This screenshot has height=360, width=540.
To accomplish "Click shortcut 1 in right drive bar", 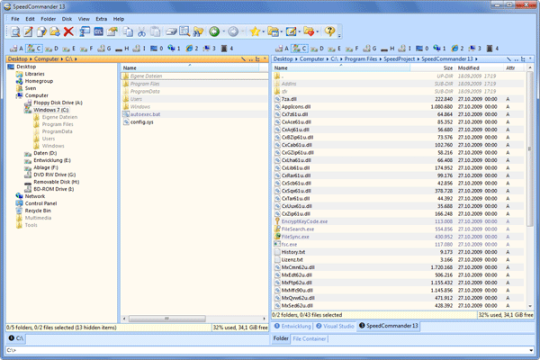I will pos(440,49).
